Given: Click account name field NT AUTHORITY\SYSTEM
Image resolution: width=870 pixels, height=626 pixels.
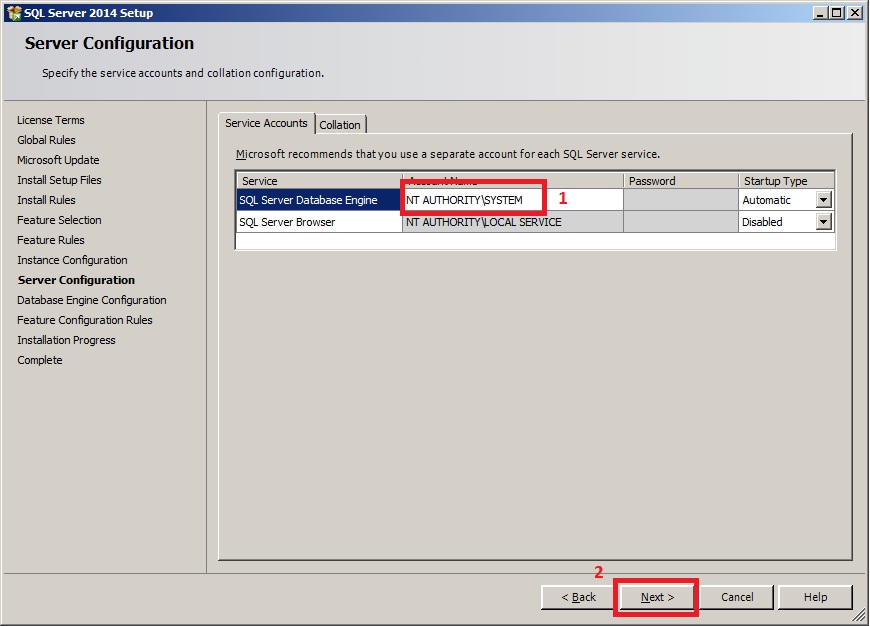Looking at the screenshot, I should click(x=513, y=200).
